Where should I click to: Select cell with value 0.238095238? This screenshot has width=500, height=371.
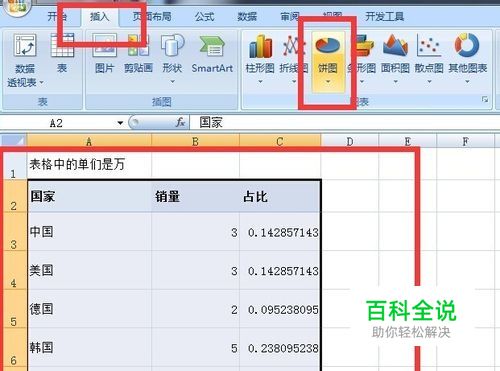pyautogui.click(x=280, y=348)
